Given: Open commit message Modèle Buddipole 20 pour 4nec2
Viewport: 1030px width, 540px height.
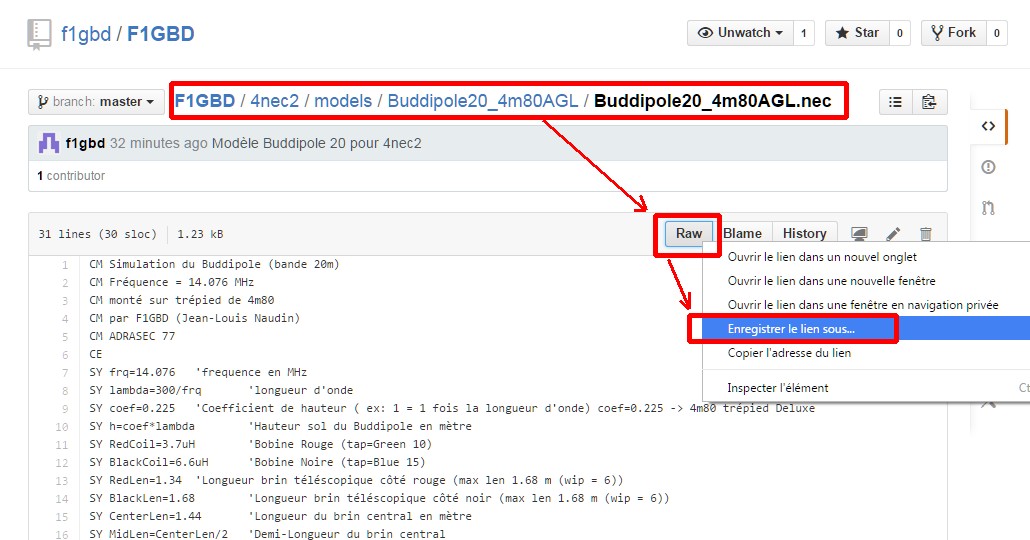Looking at the screenshot, I should click(x=317, y=143).
